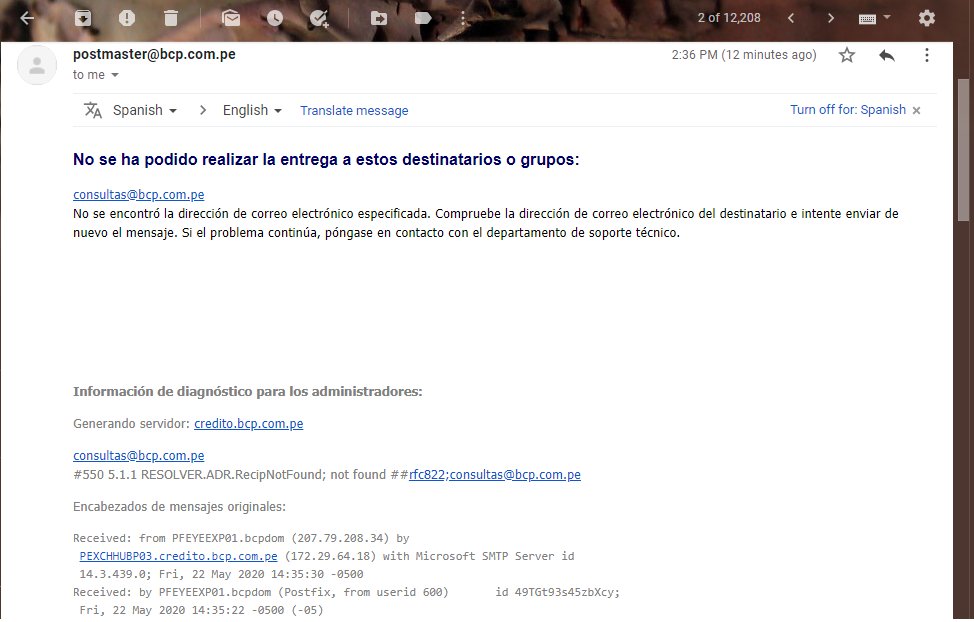Open the message's three-dot More menu
This screenshot has width=974, height=622.
point(926,55)
